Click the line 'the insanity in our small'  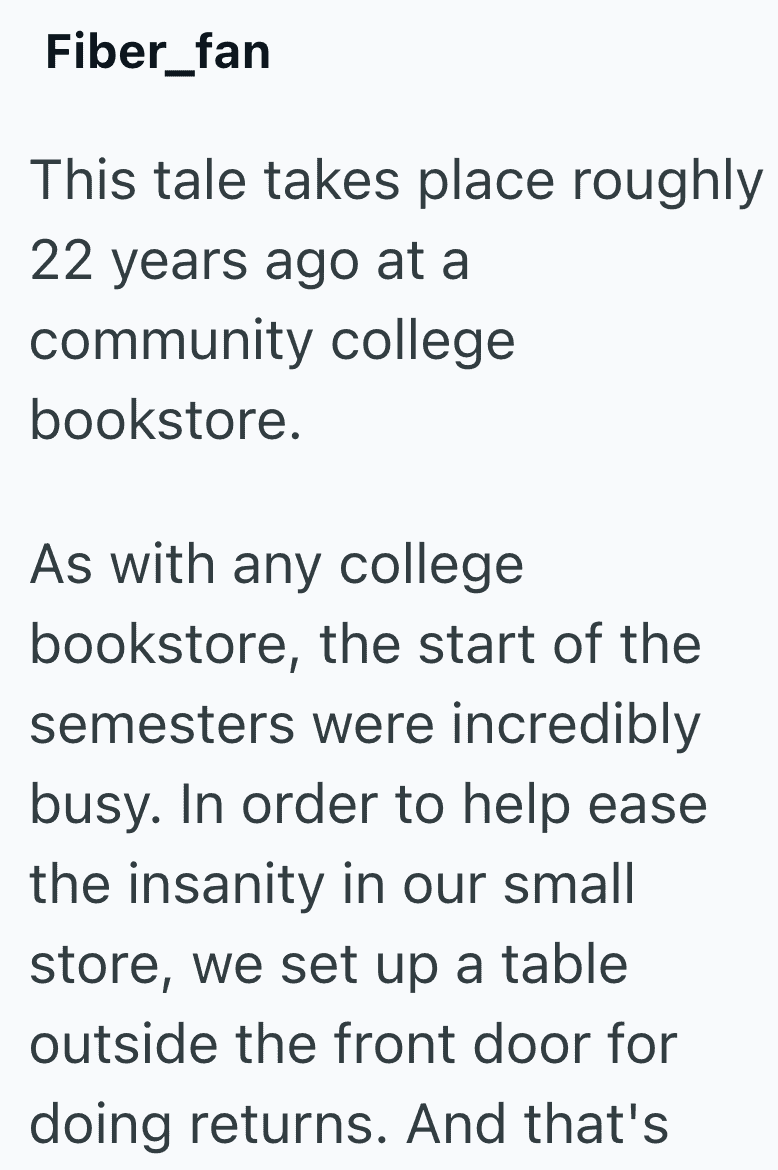(x=332, y=883)
